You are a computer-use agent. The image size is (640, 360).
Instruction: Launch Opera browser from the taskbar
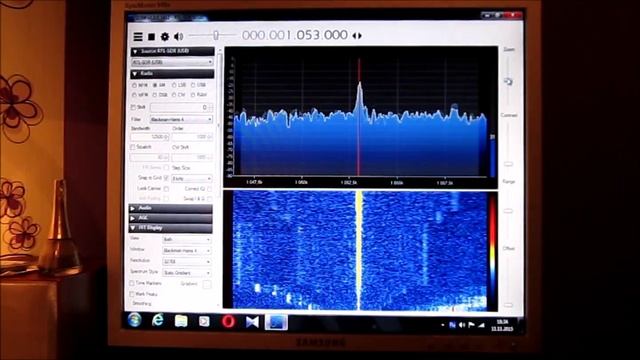pyautogui.click(x=228, y=322)
